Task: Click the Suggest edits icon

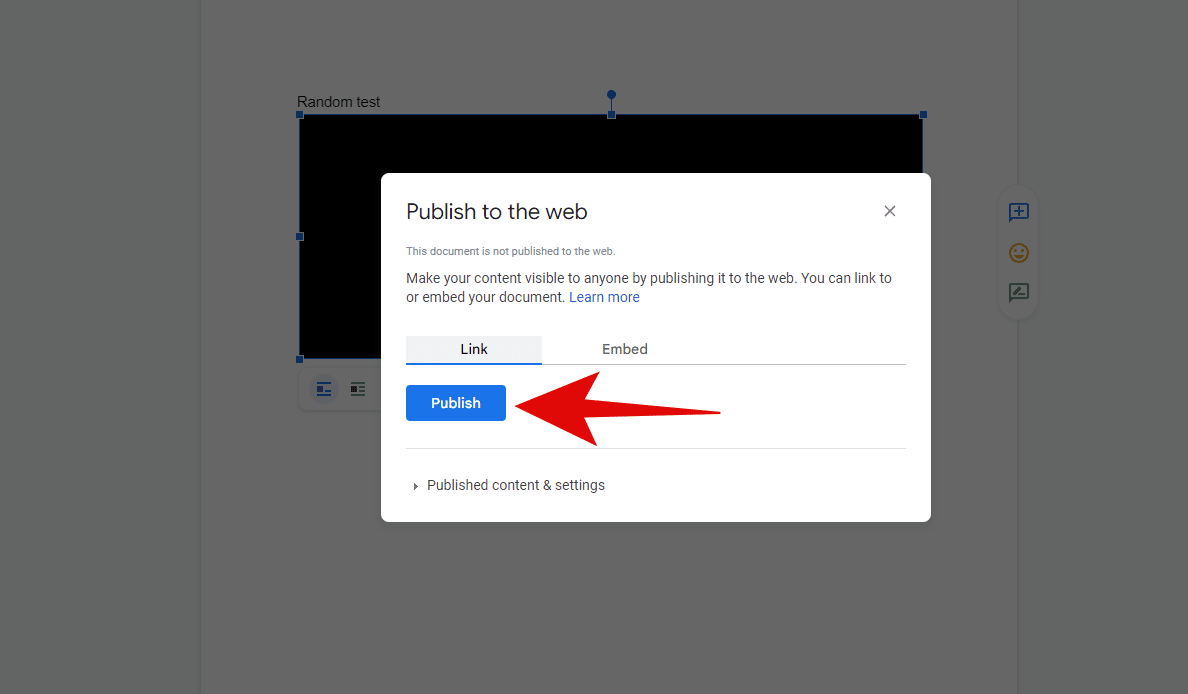Action: pos(1018,292)
